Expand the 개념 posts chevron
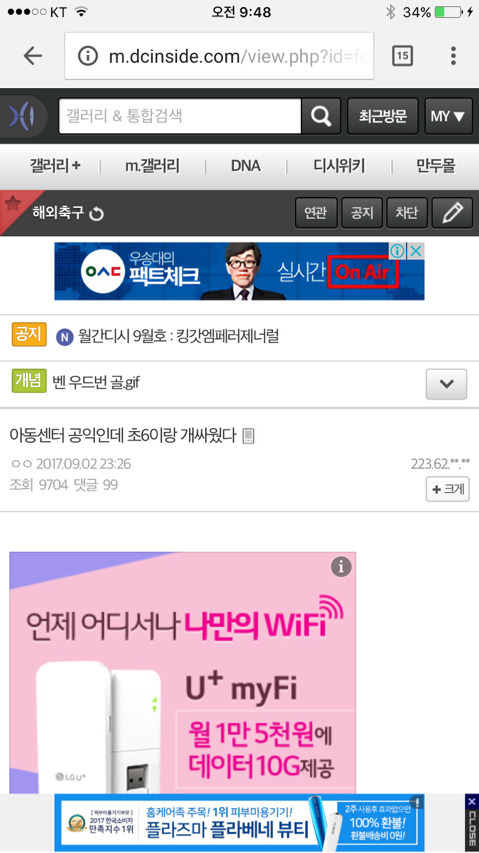This screenshot has width=479, height=853. pos(446,384)
